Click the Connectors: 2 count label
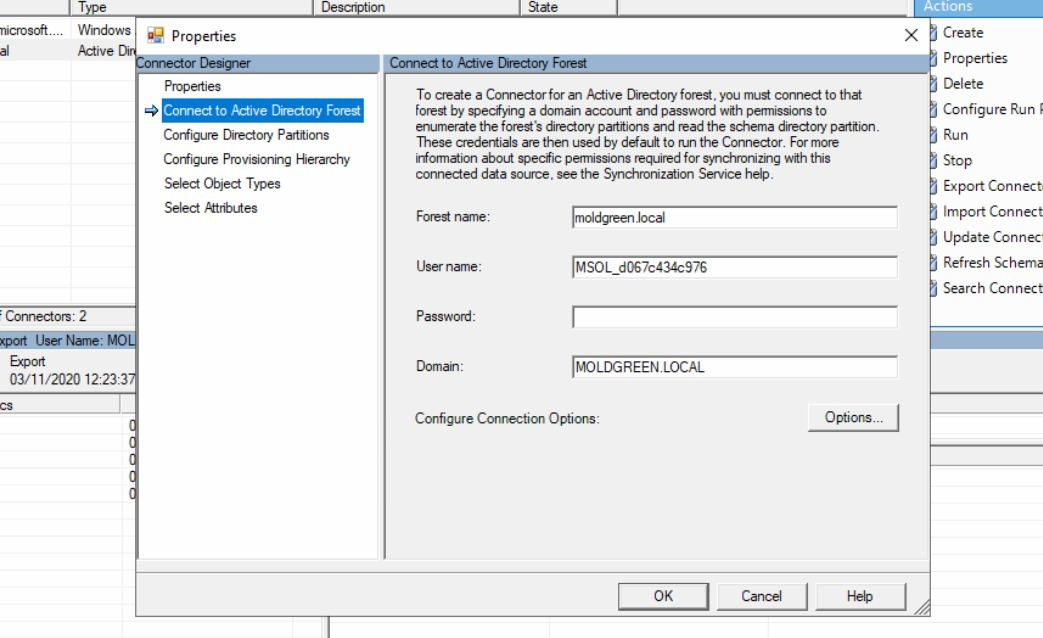Image resolution: width=1043 pixels, height=638 pixels. click(44, 316)
